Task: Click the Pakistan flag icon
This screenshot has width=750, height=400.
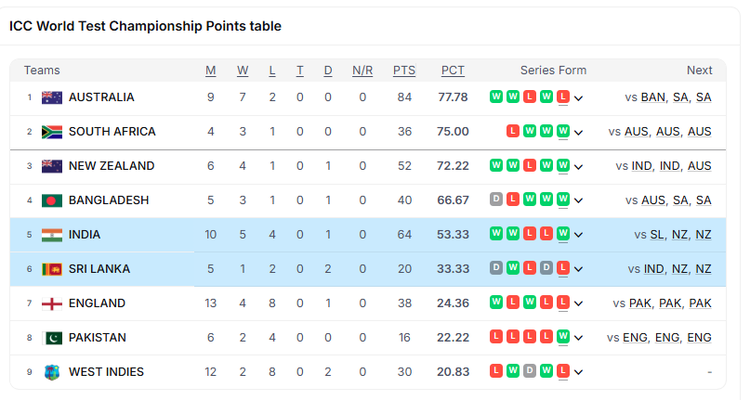Action: (52, 338)
